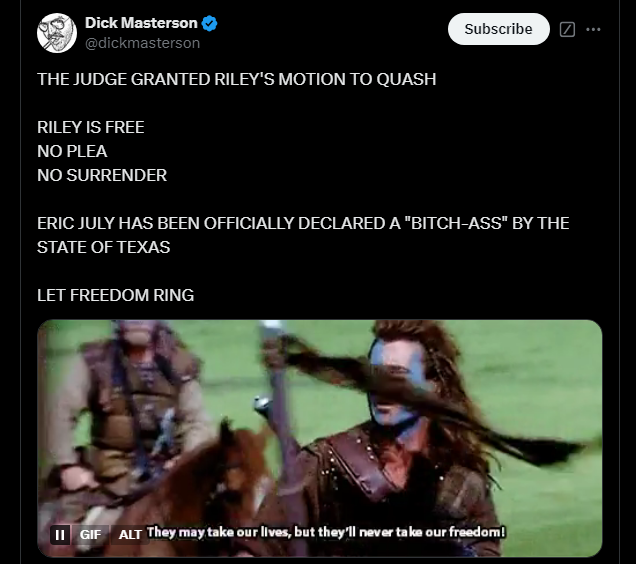Viewport: 636px width, 564px height.
Task: Click the blue verified badge
Action: [x=210, y=24]
